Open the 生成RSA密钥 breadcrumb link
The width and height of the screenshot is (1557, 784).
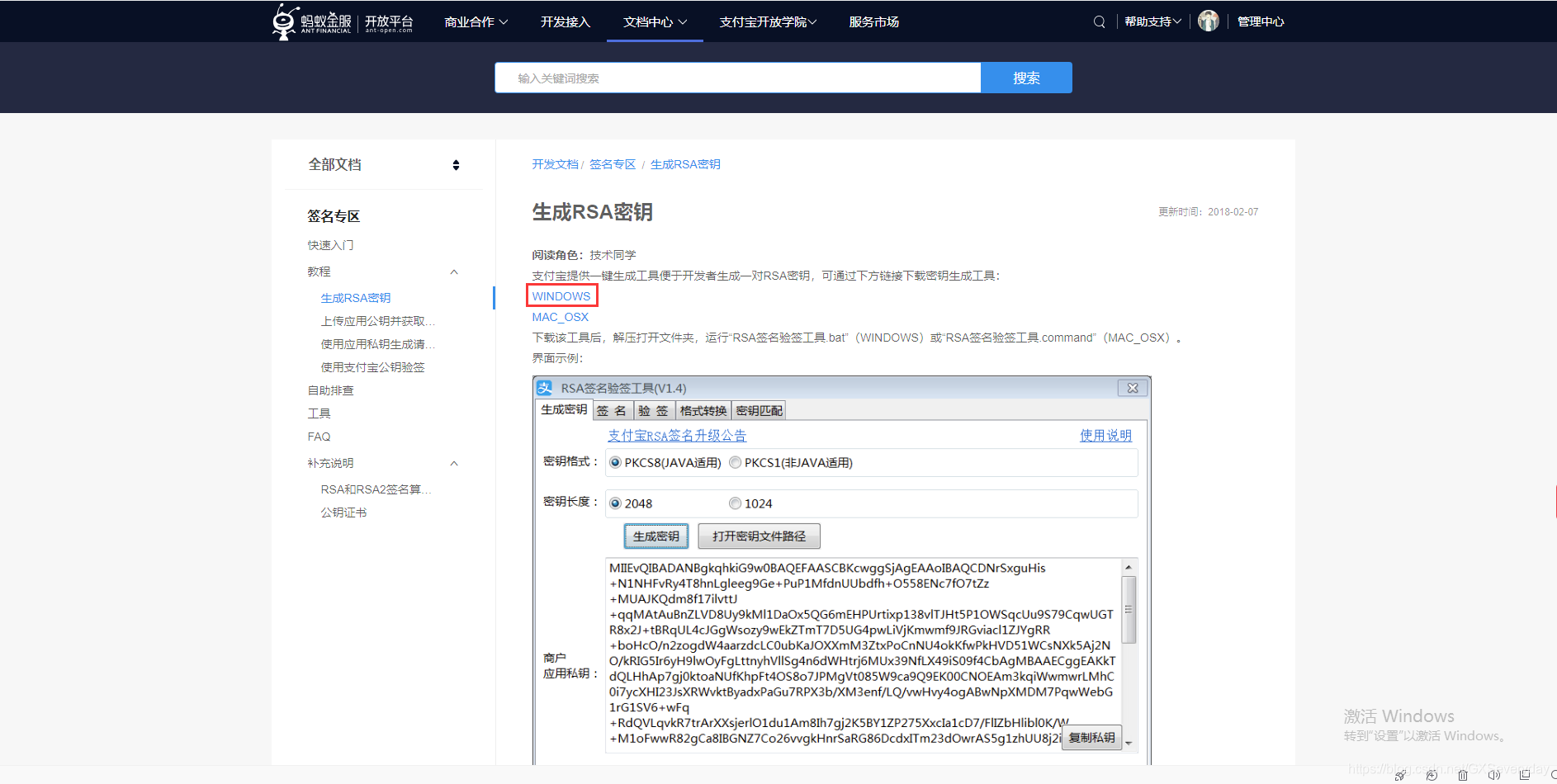point(685,164)
